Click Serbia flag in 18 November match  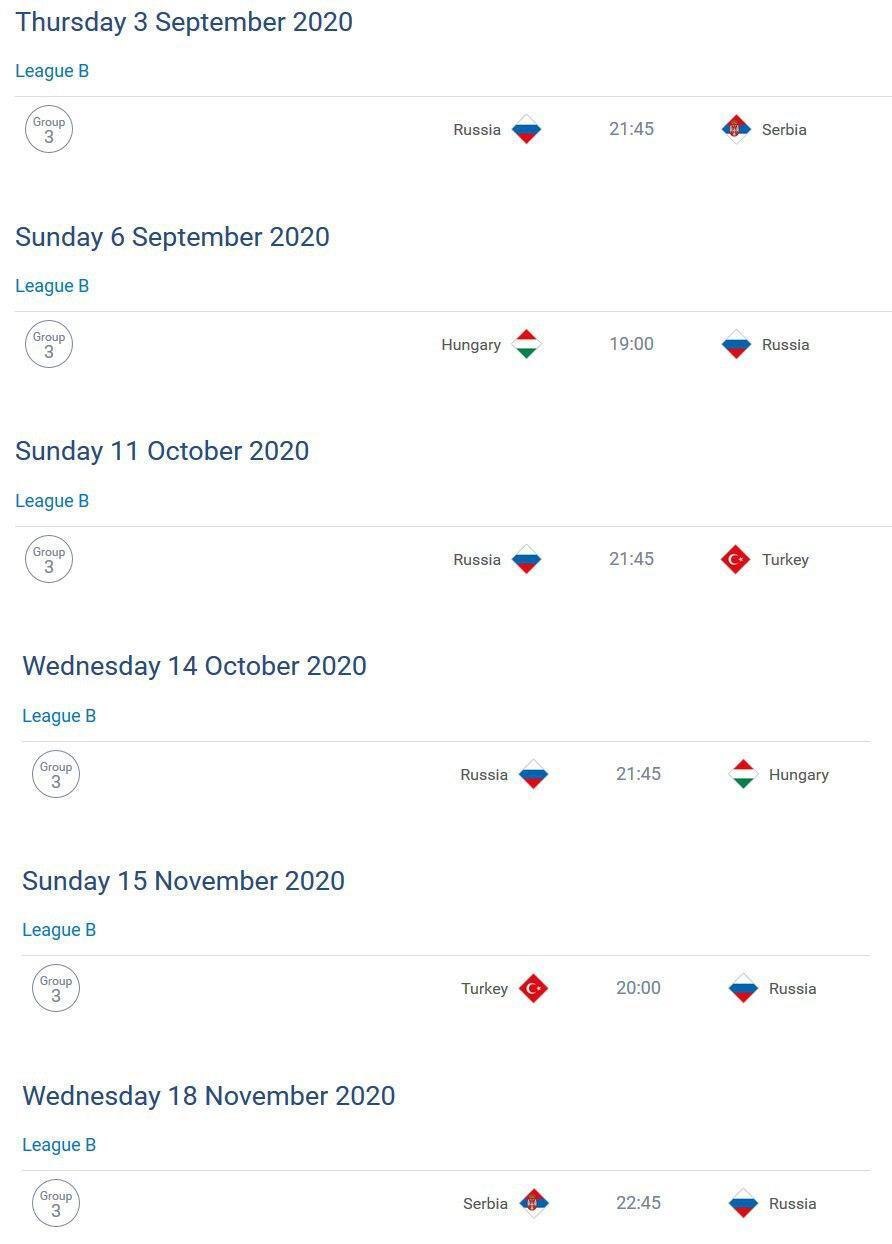[533, 1203]
